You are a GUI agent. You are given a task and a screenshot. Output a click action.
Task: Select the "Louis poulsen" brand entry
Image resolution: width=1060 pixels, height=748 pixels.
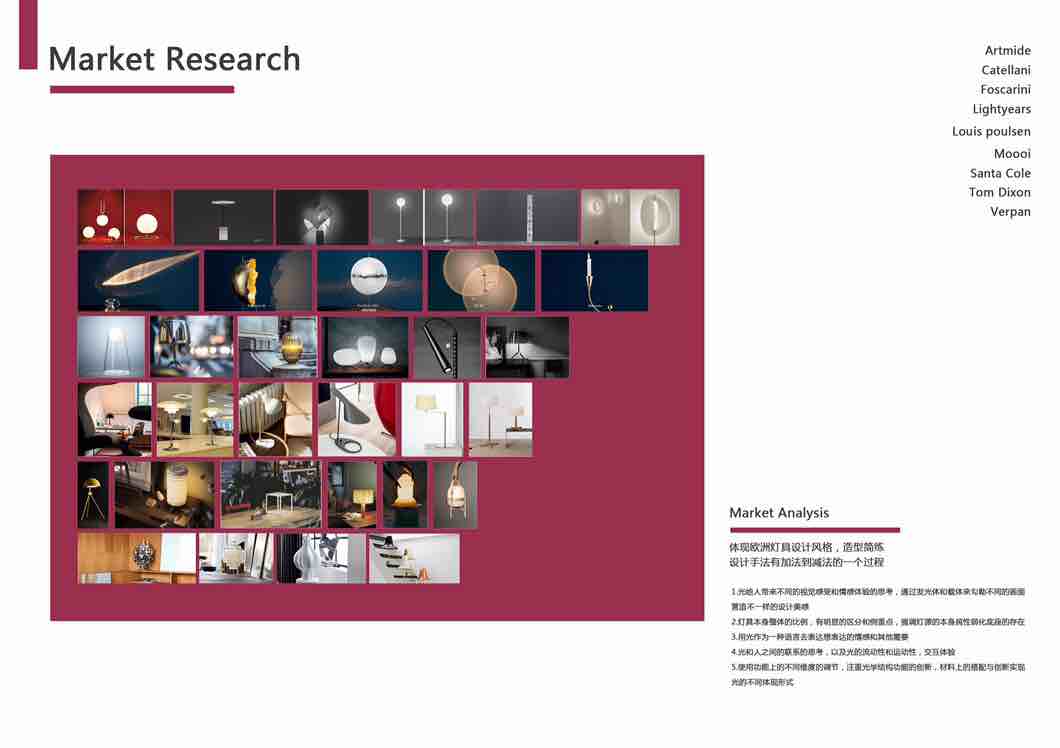[x=991, y=131]
